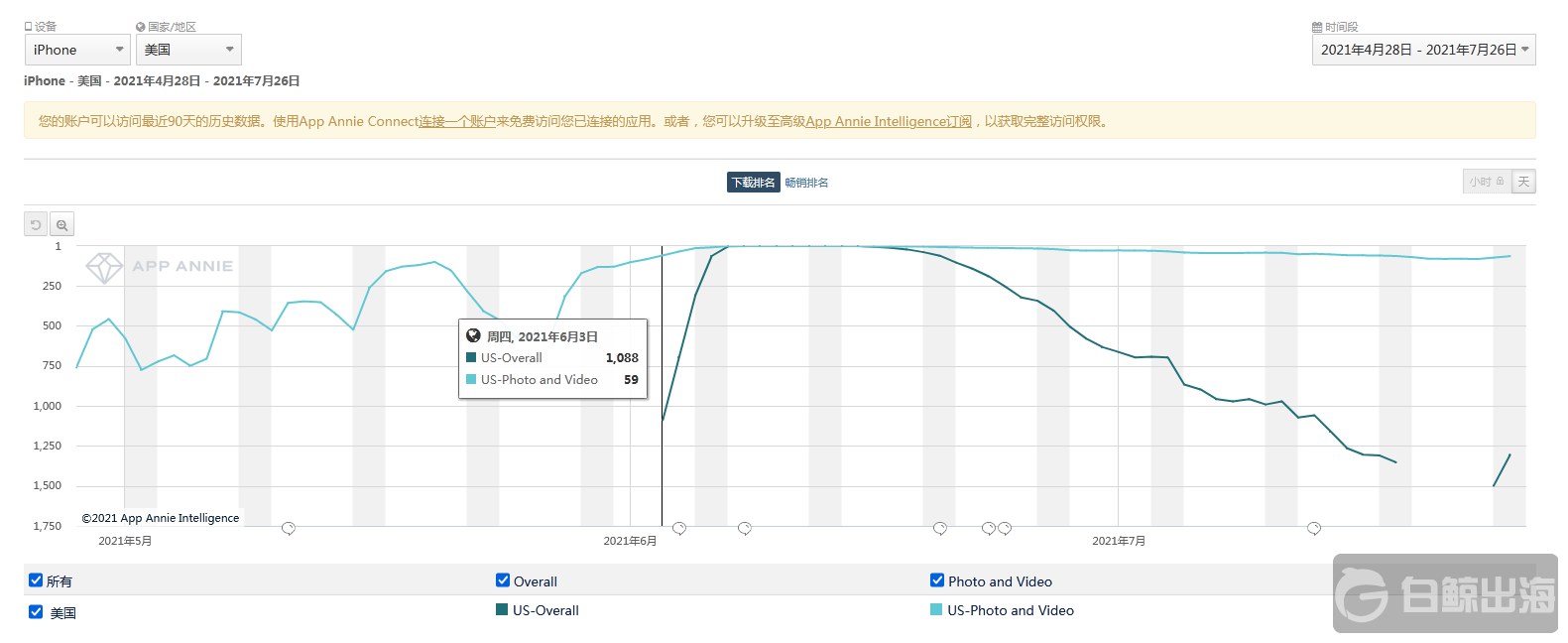Expand the 美国 country dropdown
1568x643 pixels.
[188, 50]
